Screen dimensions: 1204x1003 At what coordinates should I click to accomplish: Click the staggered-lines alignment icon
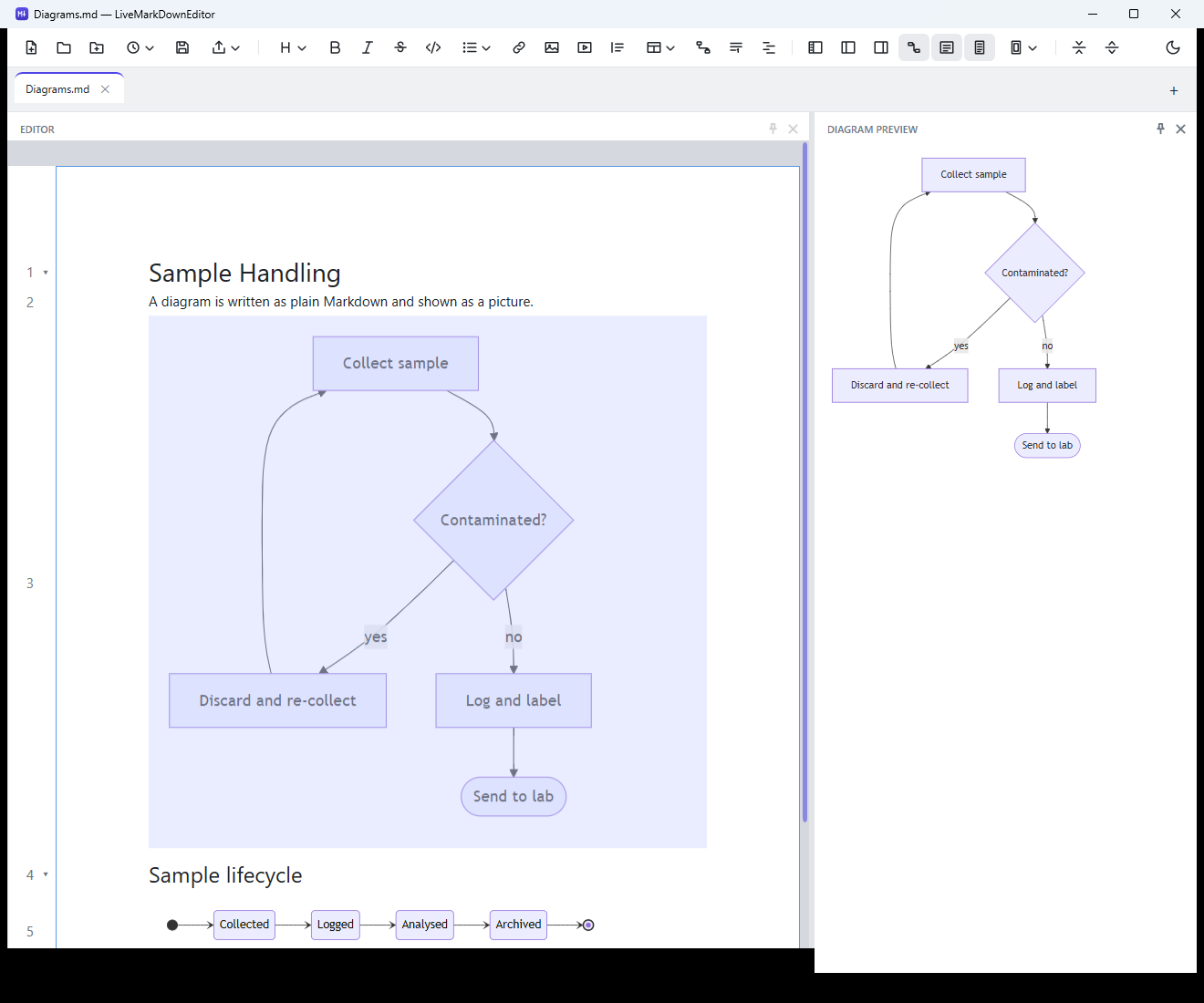(x=769, y=47)
